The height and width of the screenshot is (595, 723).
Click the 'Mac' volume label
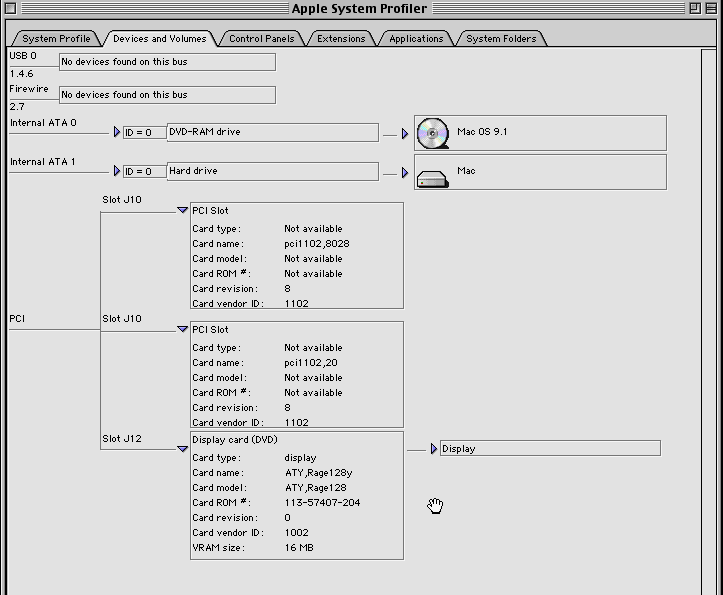[466, 171]
